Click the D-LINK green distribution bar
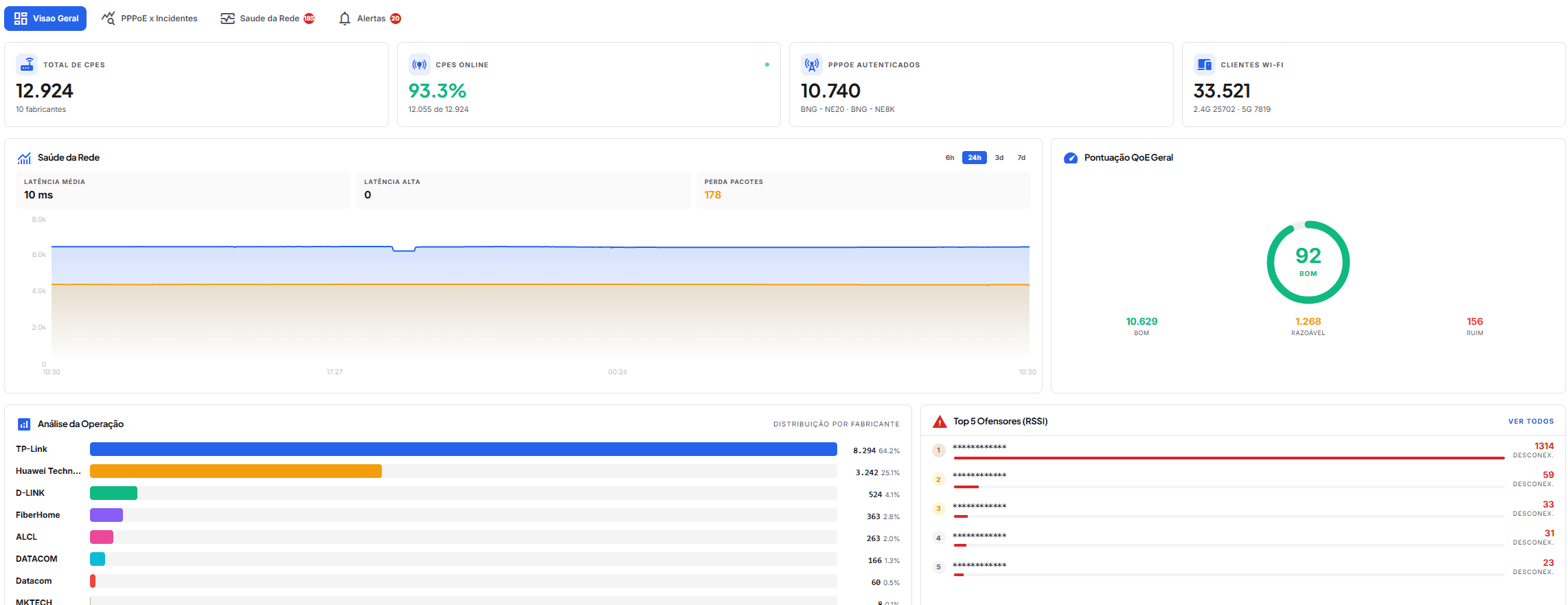Image resolution: width=1568 pixels, height=605 pixels. pos(113,493)
